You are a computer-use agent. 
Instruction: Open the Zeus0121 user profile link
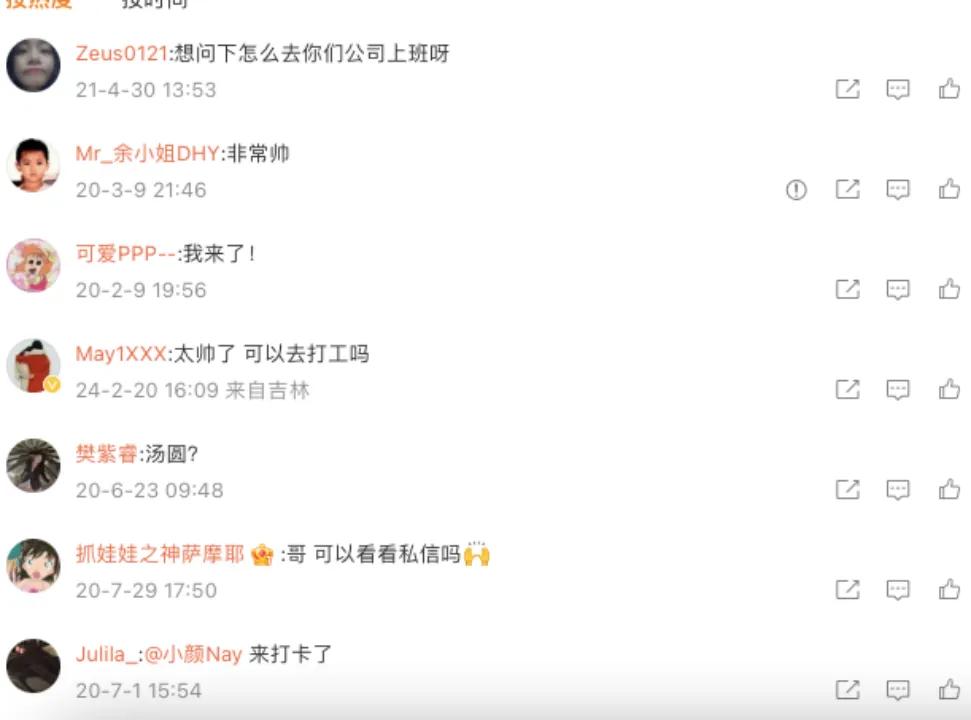[x=121, y=53]
